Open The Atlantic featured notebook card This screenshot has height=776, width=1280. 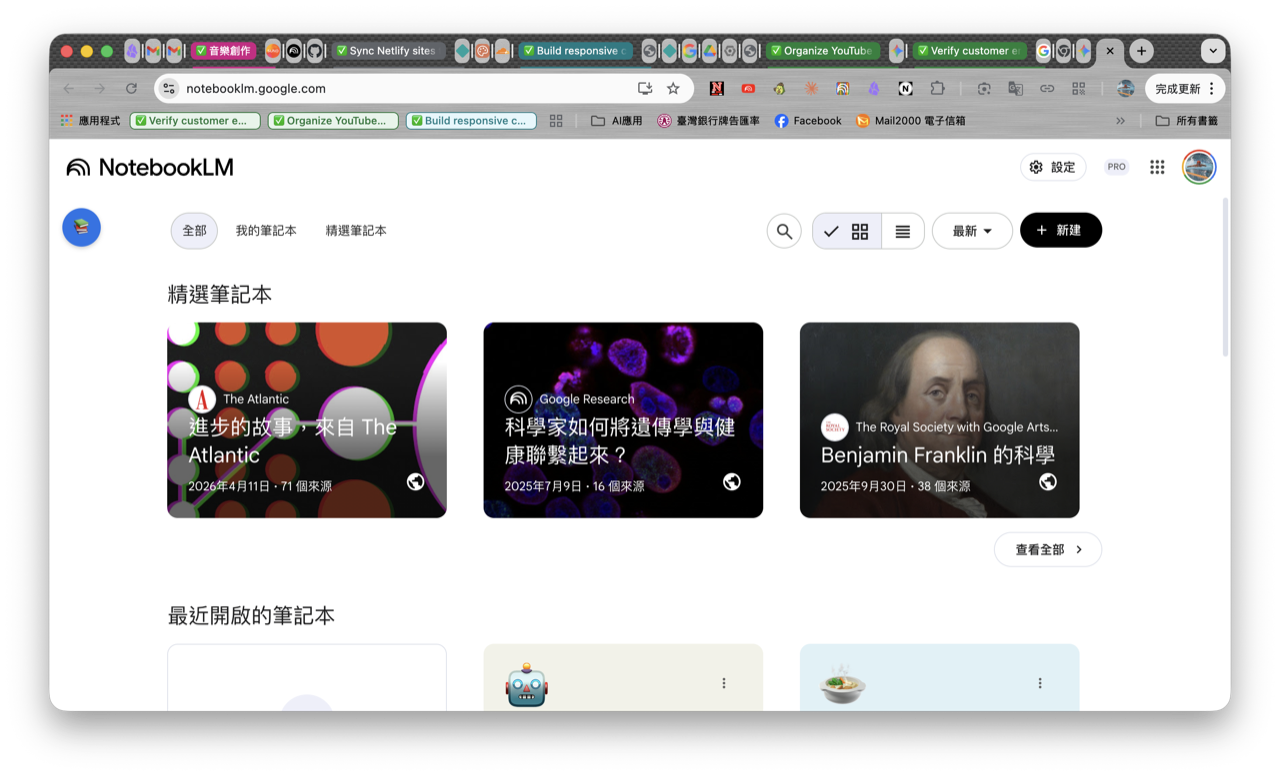(307, 420)
